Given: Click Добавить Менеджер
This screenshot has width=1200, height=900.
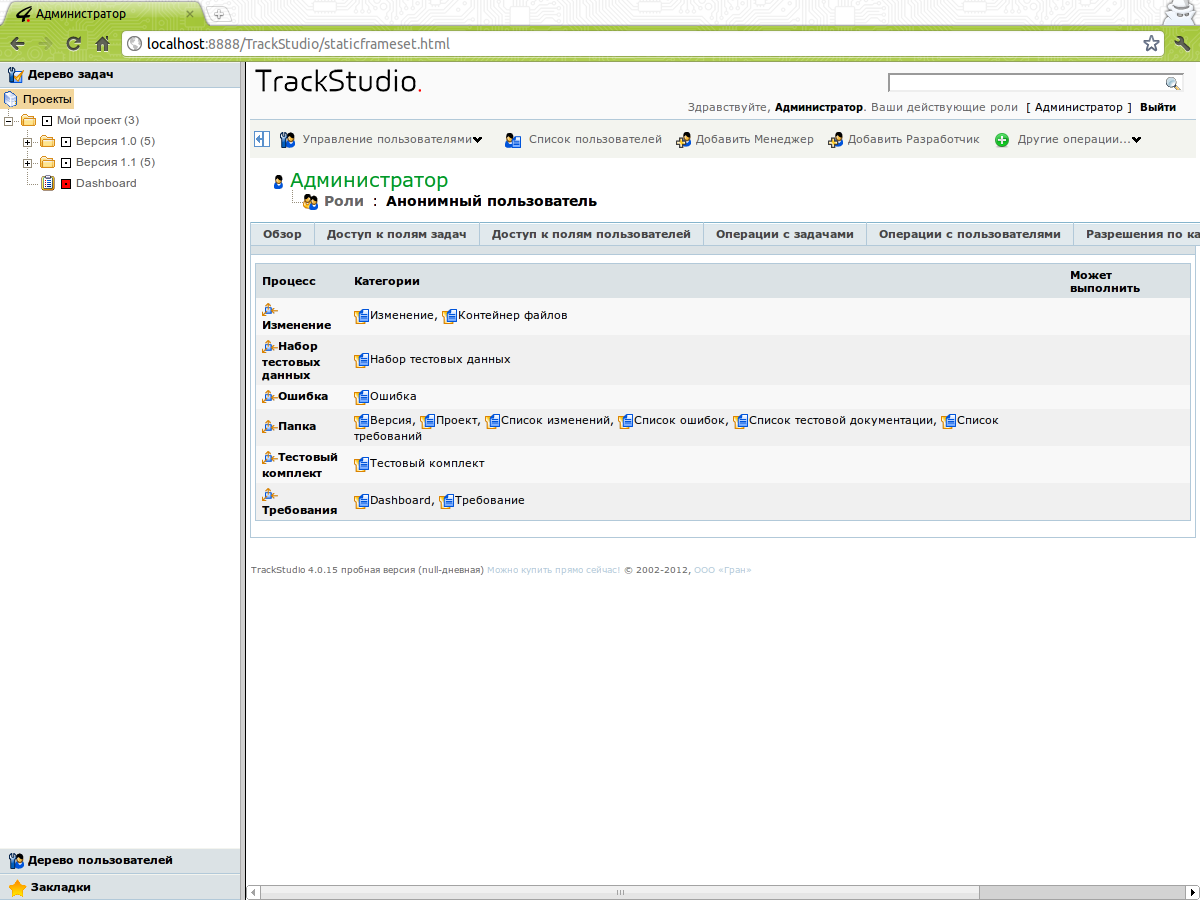Looking at the screenshot, I should coord(754,140).
